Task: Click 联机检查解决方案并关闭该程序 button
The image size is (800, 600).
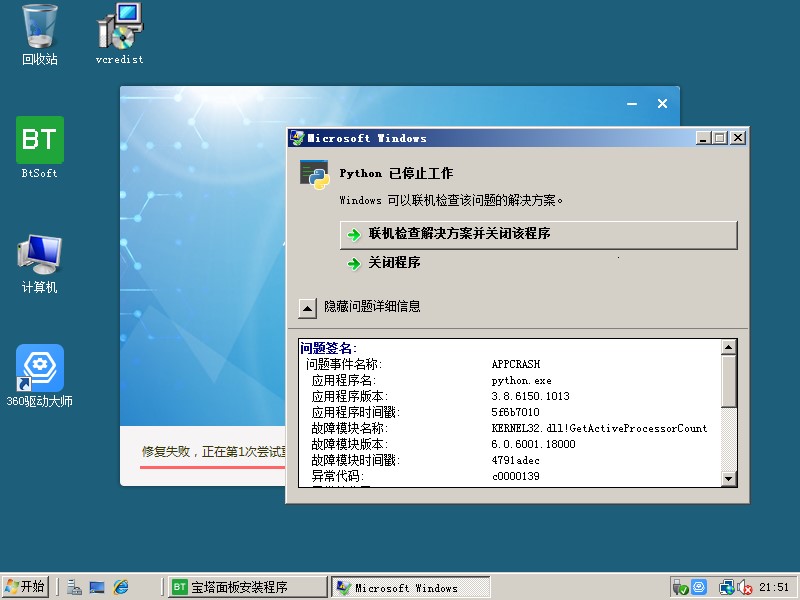Action: click(x=538, y=235)
